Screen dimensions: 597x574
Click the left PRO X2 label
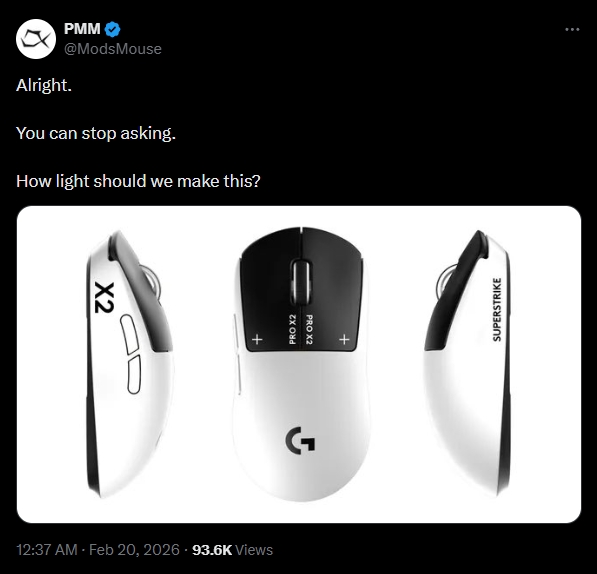(292, 329)
